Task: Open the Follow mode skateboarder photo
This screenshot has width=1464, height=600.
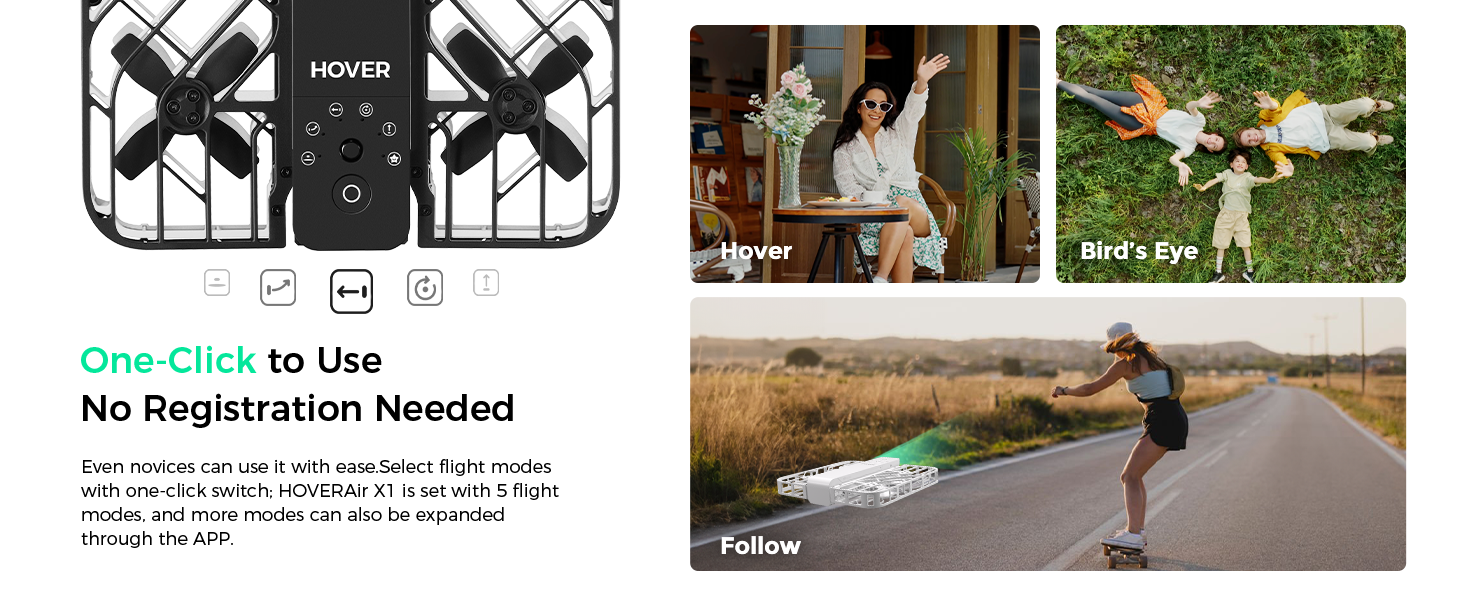Action: [1048, 434]
